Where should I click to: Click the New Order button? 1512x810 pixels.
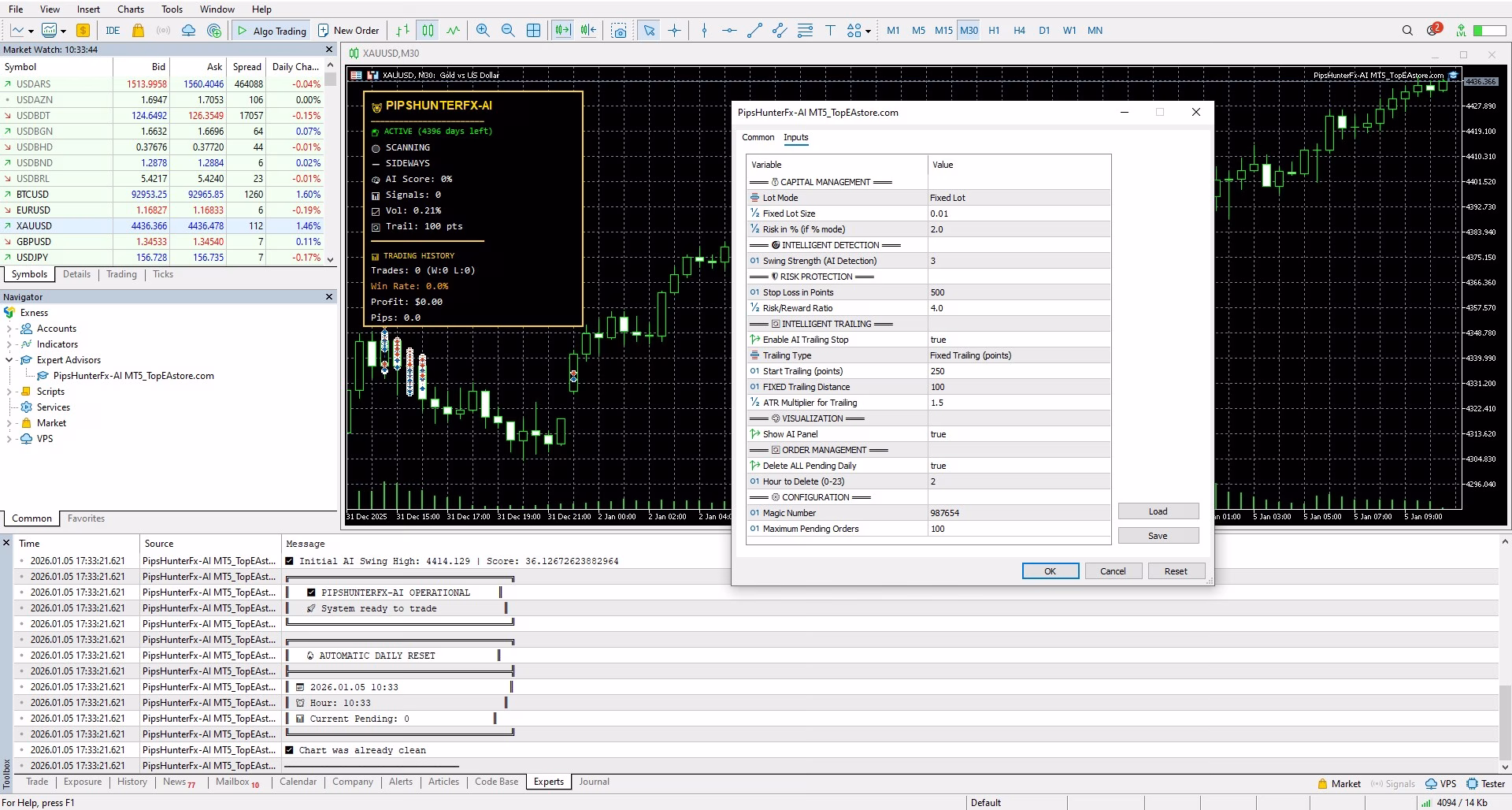pyautogui.click(x=349, y=31)
